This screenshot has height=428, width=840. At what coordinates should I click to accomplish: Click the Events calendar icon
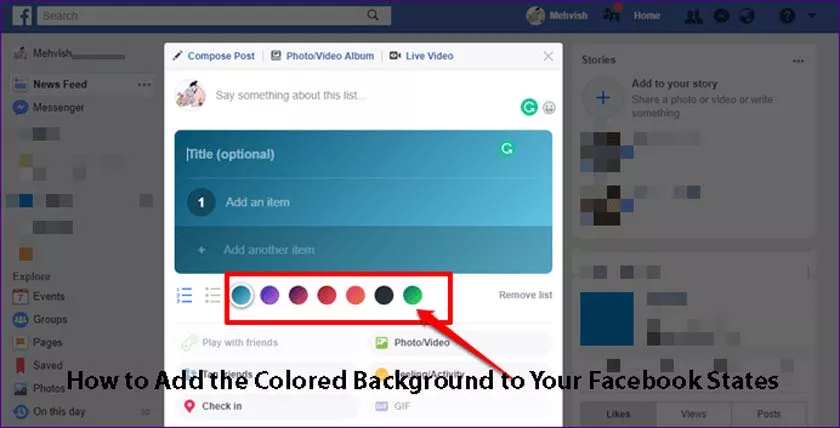[20, 296]
